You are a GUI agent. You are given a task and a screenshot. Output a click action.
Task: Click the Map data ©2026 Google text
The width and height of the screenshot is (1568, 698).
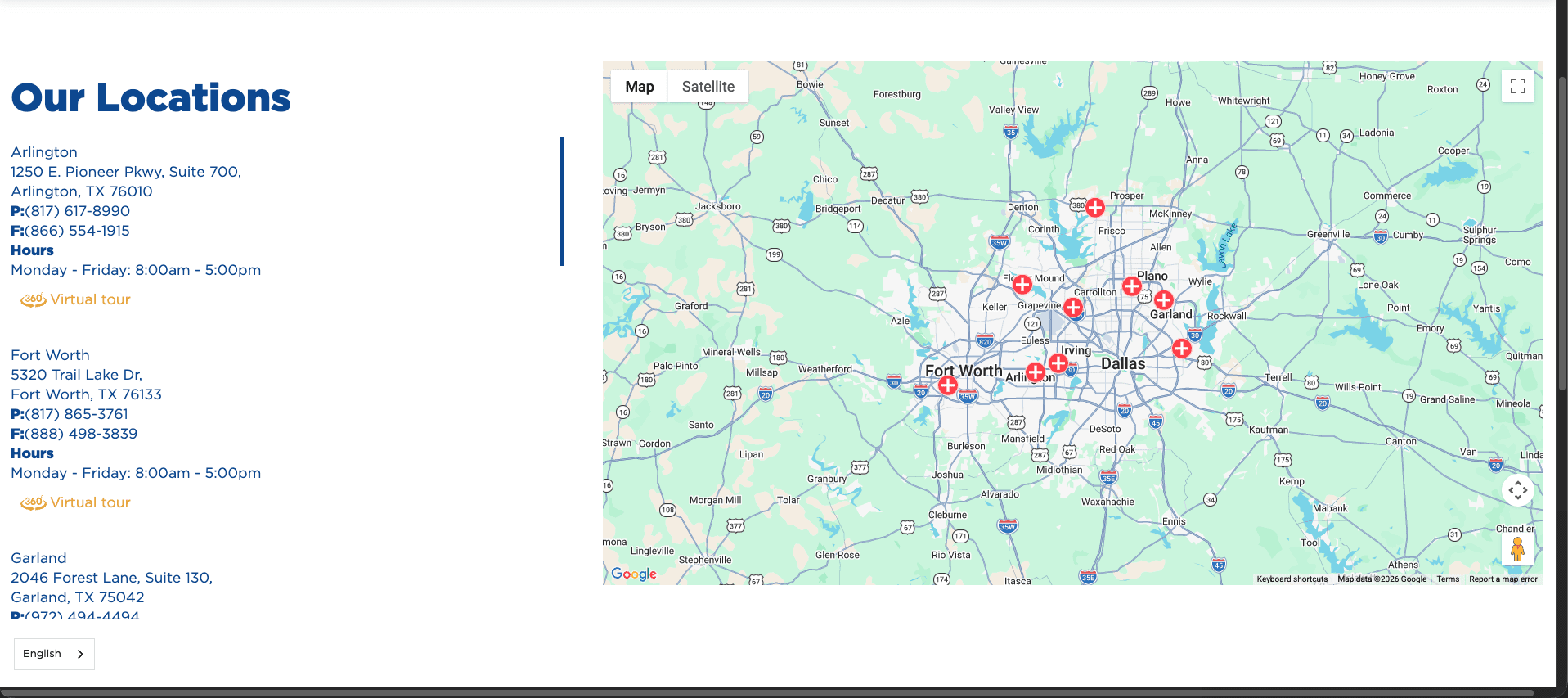1382,579
